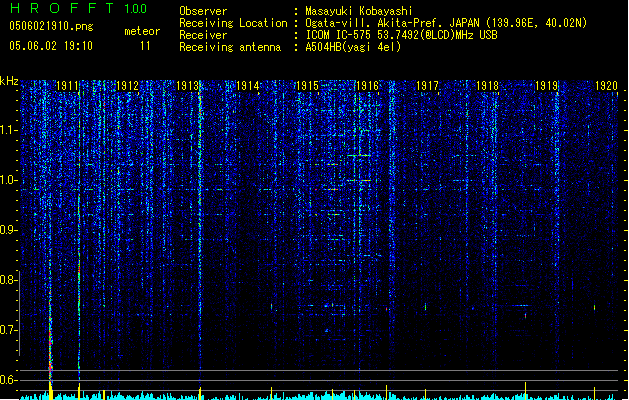The width and height of the screenshot is (629, 400).
Task: Click the 'Receiving Location' label
Action: pyautogui.click(x=233, y=23)
